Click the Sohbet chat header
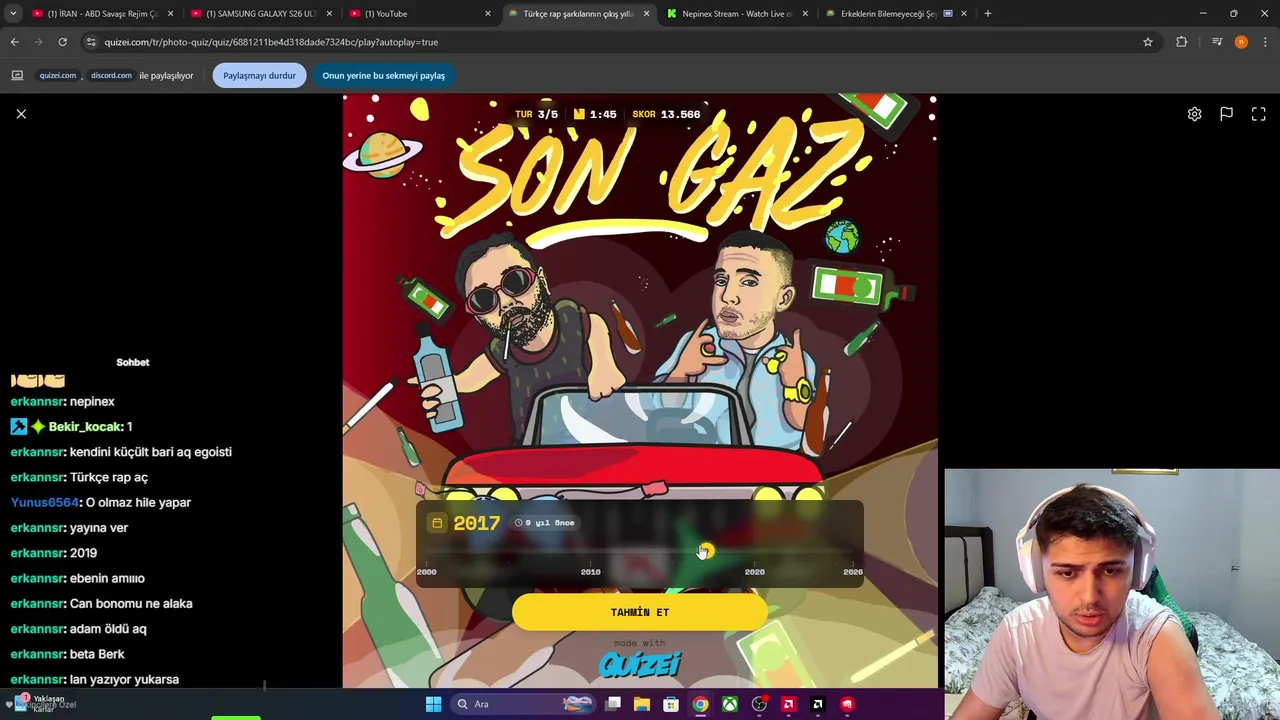The height and width of the screenshot is (720, 1280). [x=132, y=362]
